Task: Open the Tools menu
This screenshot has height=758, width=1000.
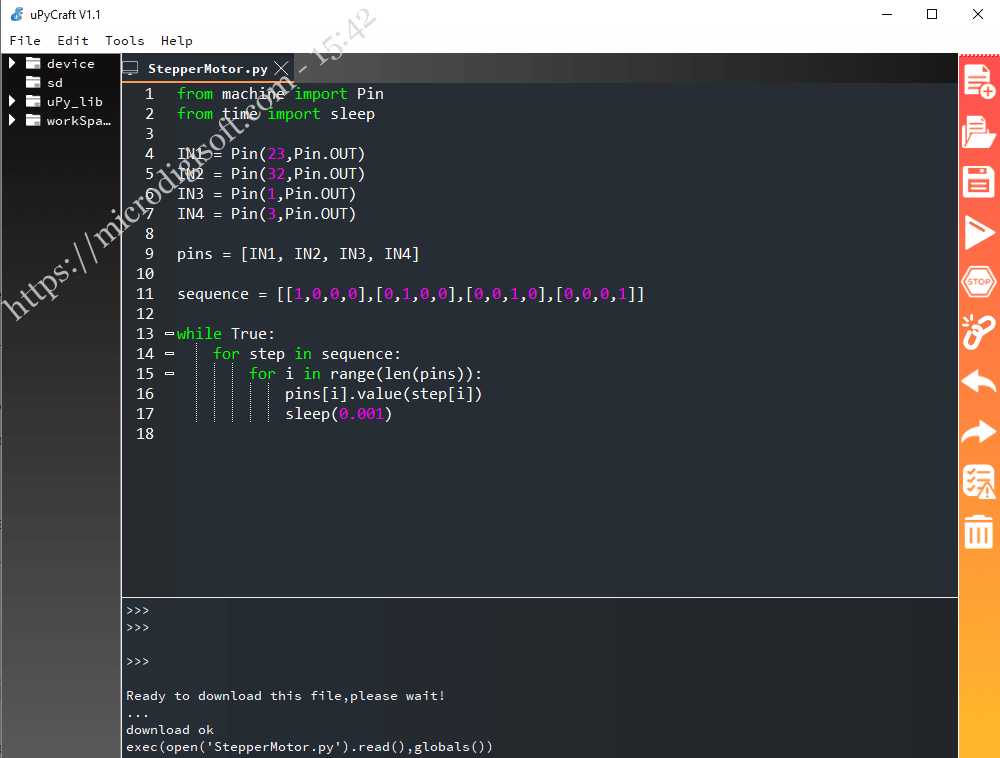Action: pyautogui.click(x=124, y=41)
